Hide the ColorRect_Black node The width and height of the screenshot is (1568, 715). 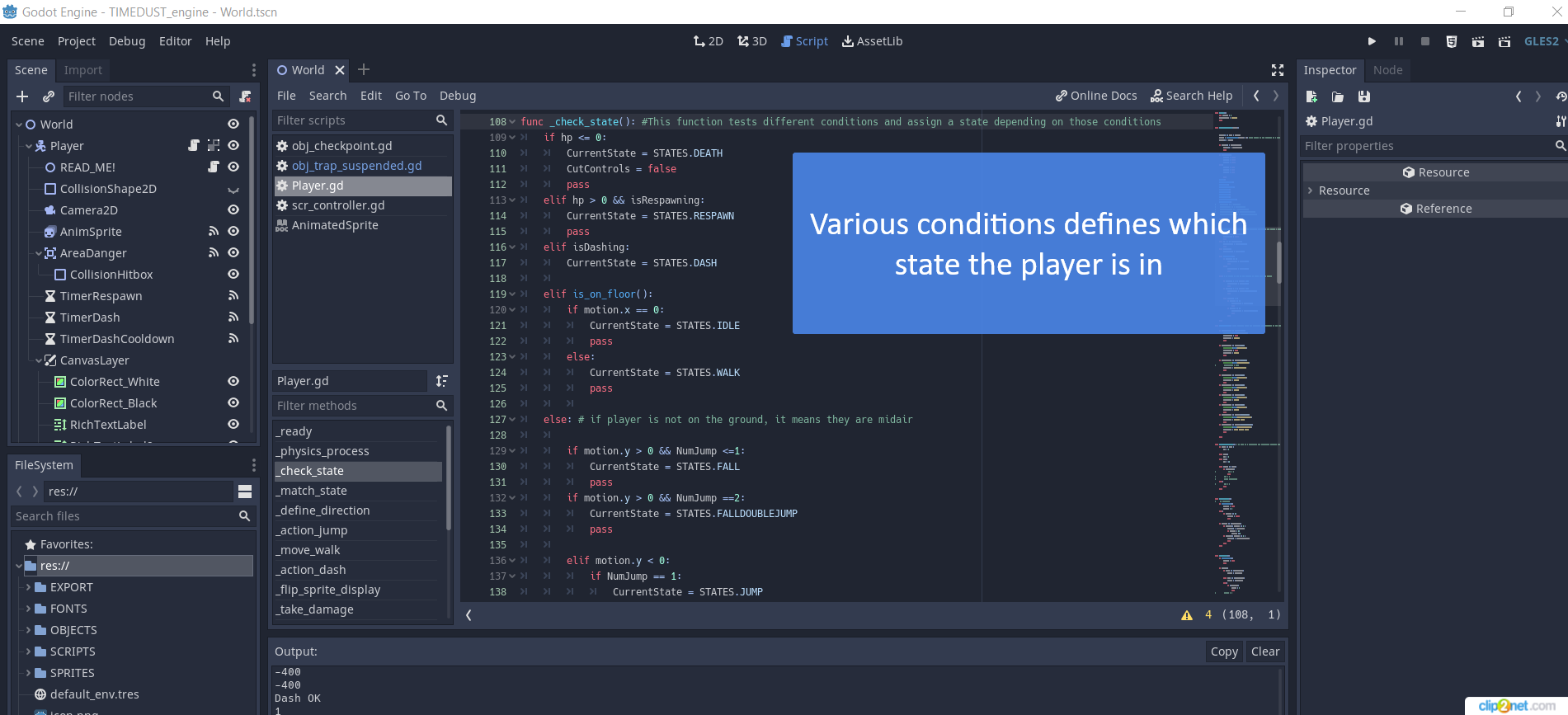point(233,402)
